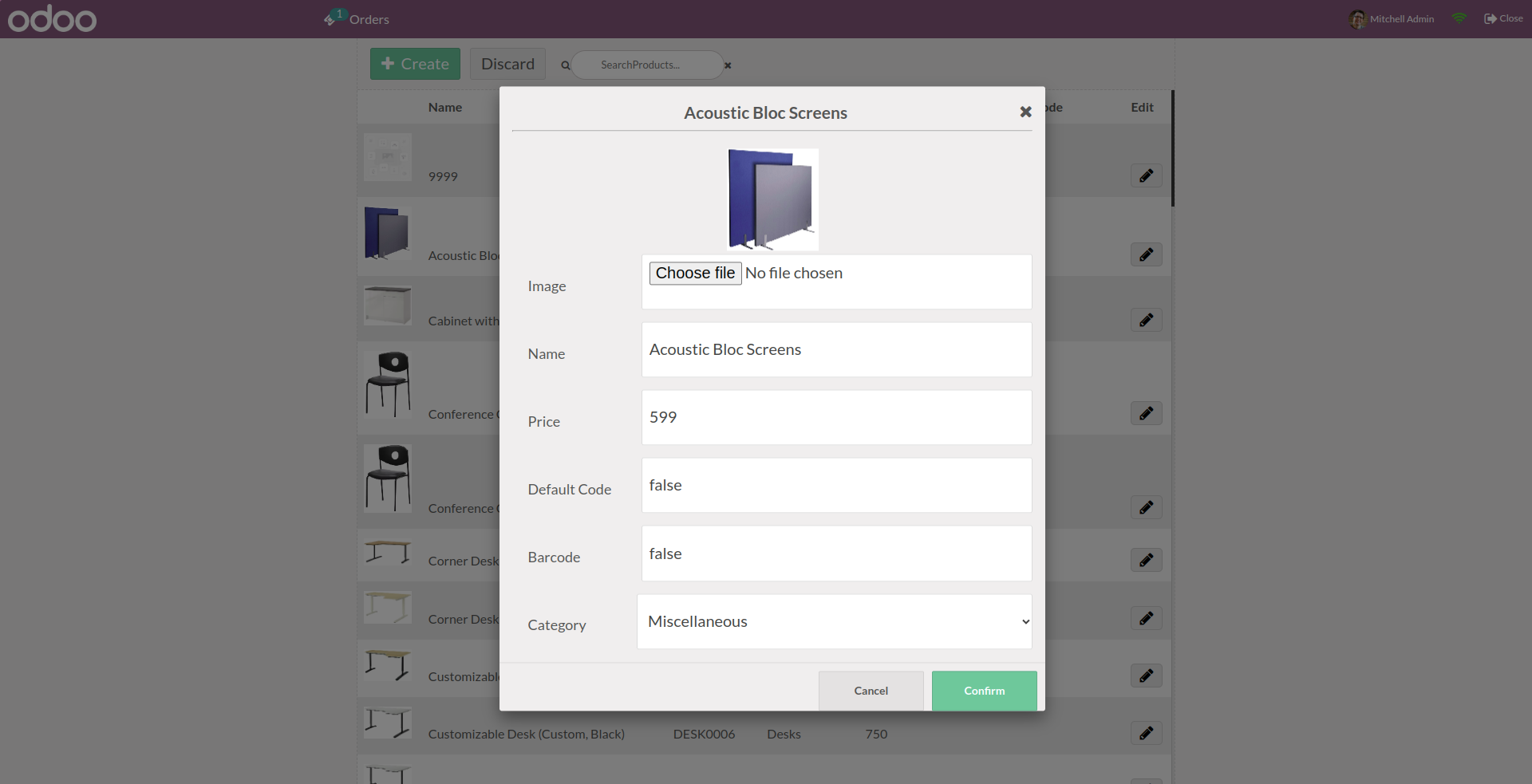
Task: Click the pencil edit icon for product 9999
Action: (x=1146, y=175)
